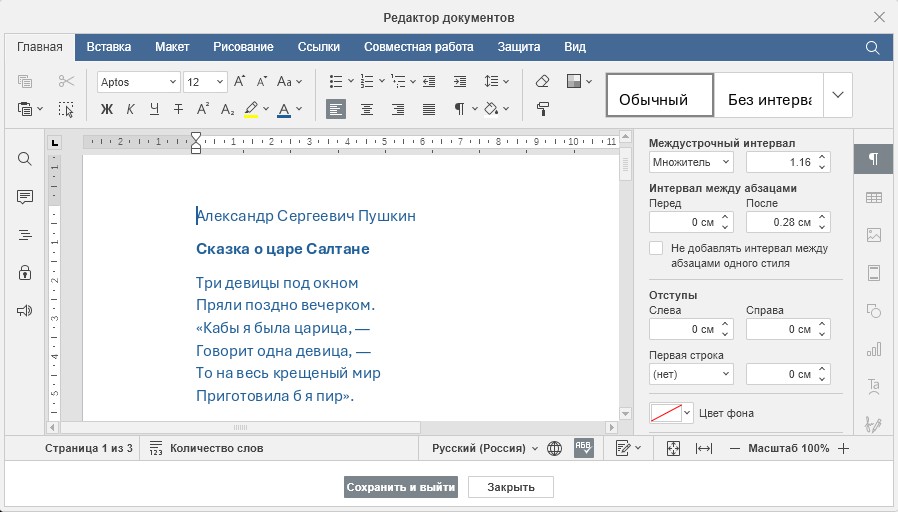Viewport: 898px width, 512px height.
Task: Set the paragraph to left alignment
Action: click(x=336, y=109)
